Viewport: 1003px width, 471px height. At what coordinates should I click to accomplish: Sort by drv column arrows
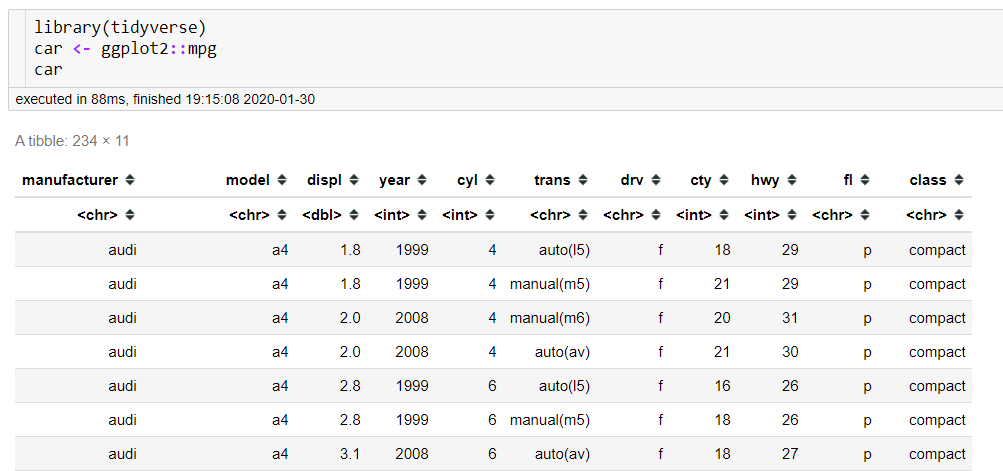(657, 181)
